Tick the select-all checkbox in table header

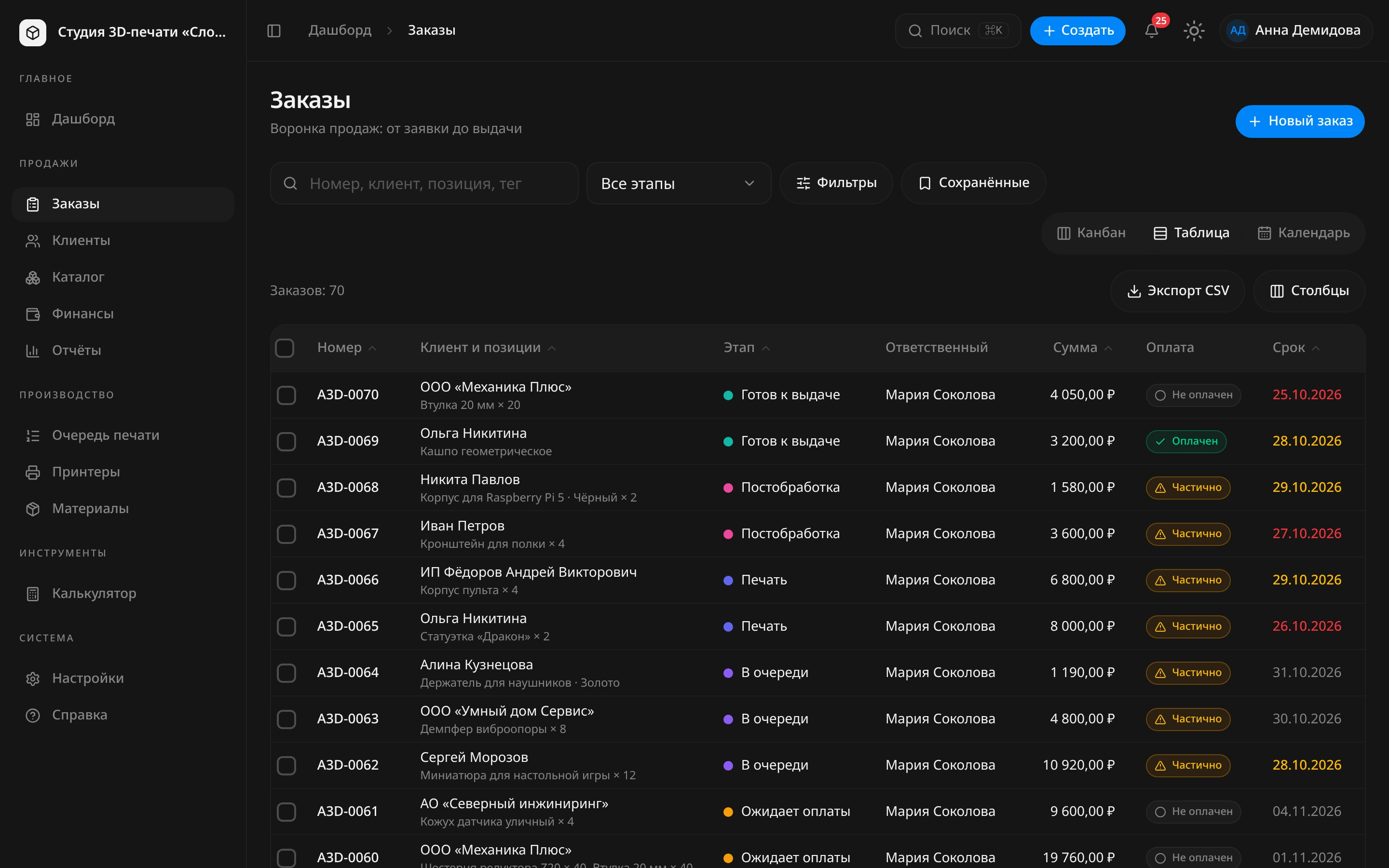[x=285, y=348]
